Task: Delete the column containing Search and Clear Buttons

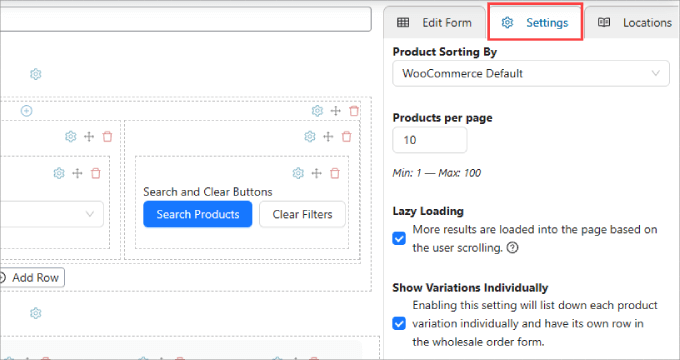Action: pyautogui.click(x=347, y=137)
